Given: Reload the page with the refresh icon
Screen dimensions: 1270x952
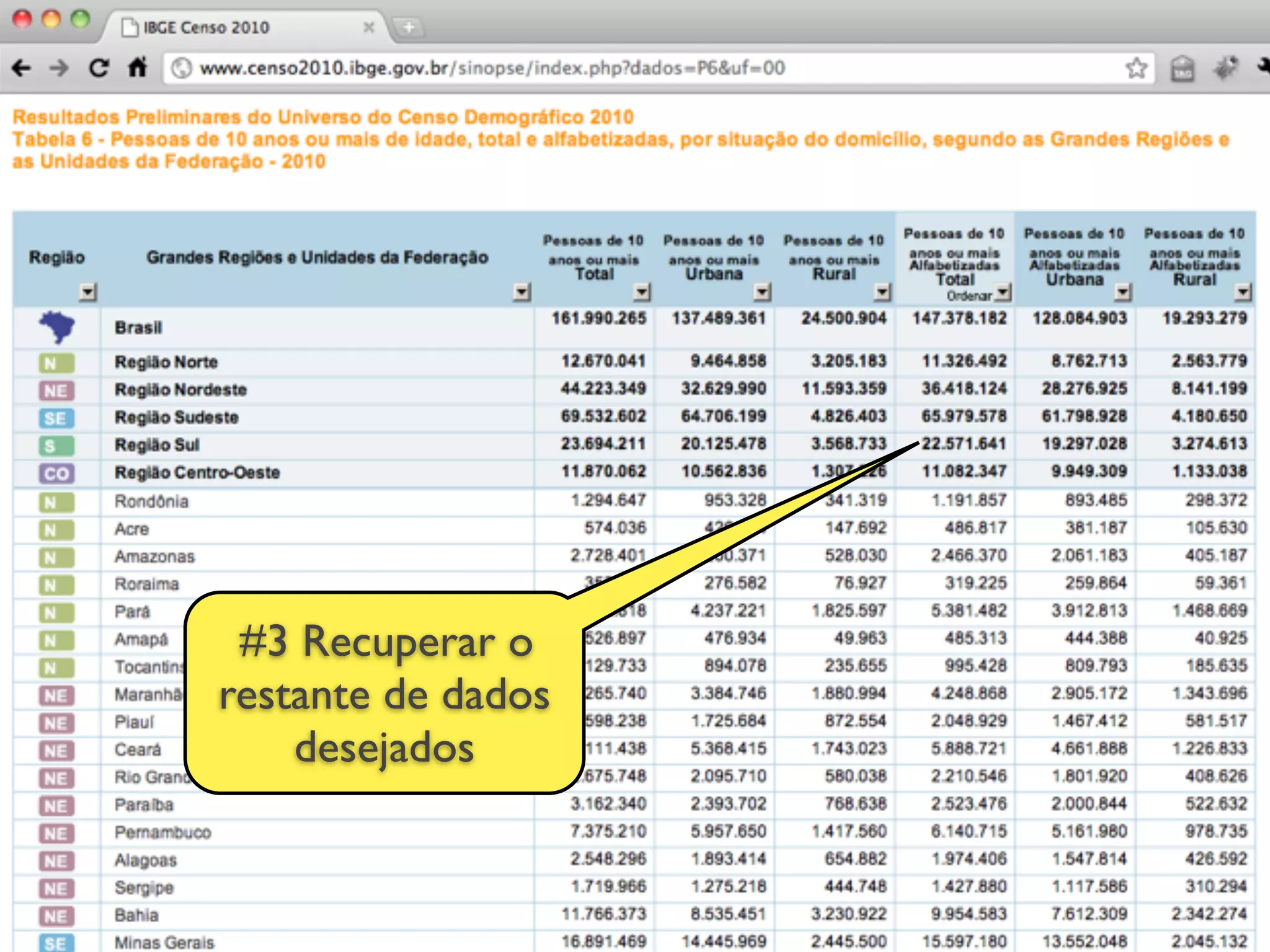Looking at the screenshot, I should coord(99,68).
